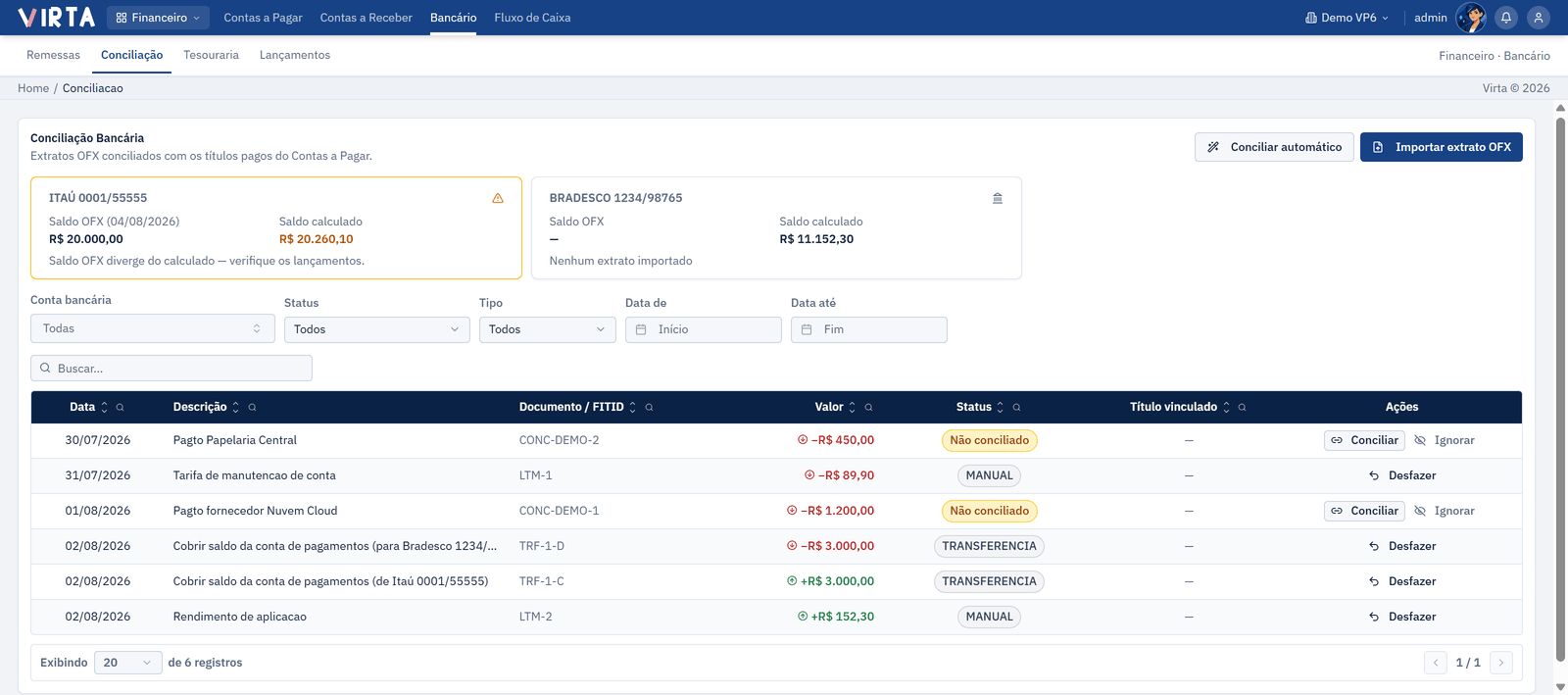Screen dimensions: 1568x695
Task: Click Conciliar automático button
Action: tap(1274, 147)
